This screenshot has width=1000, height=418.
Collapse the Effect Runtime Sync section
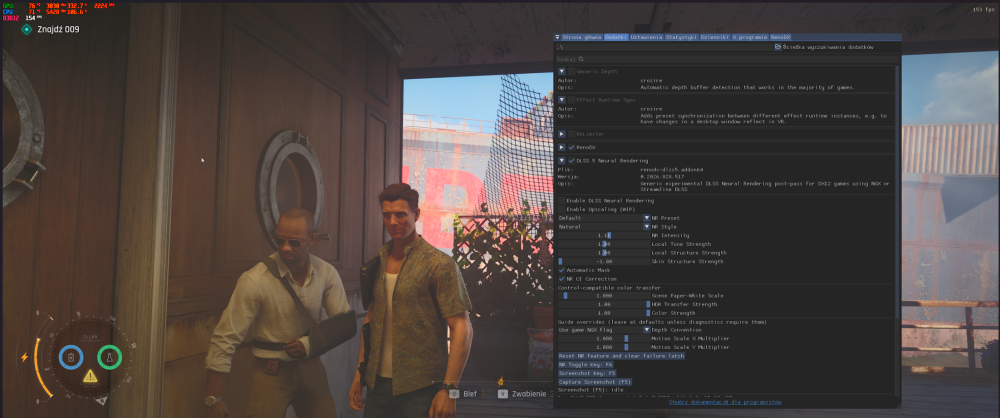pos(561,100)
